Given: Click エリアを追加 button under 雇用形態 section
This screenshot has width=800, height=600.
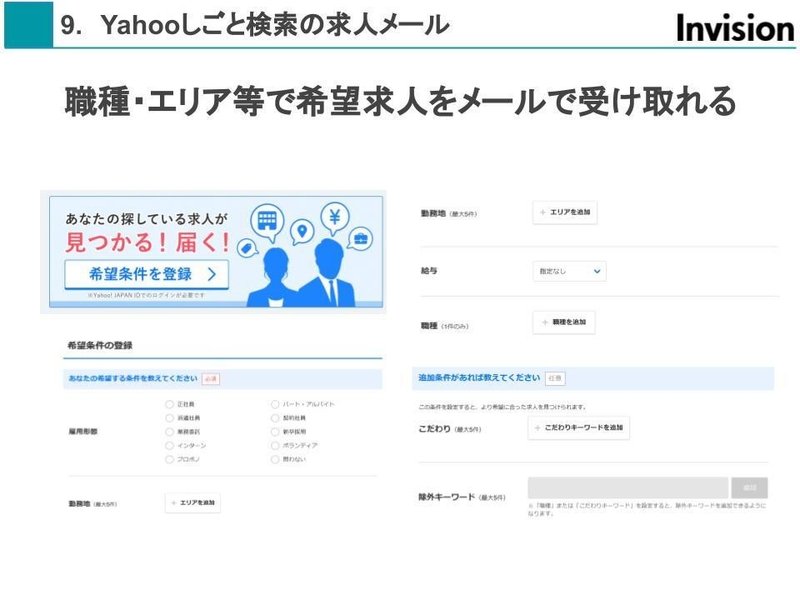Looking at the screenshot, I should (x=193, y=503).
